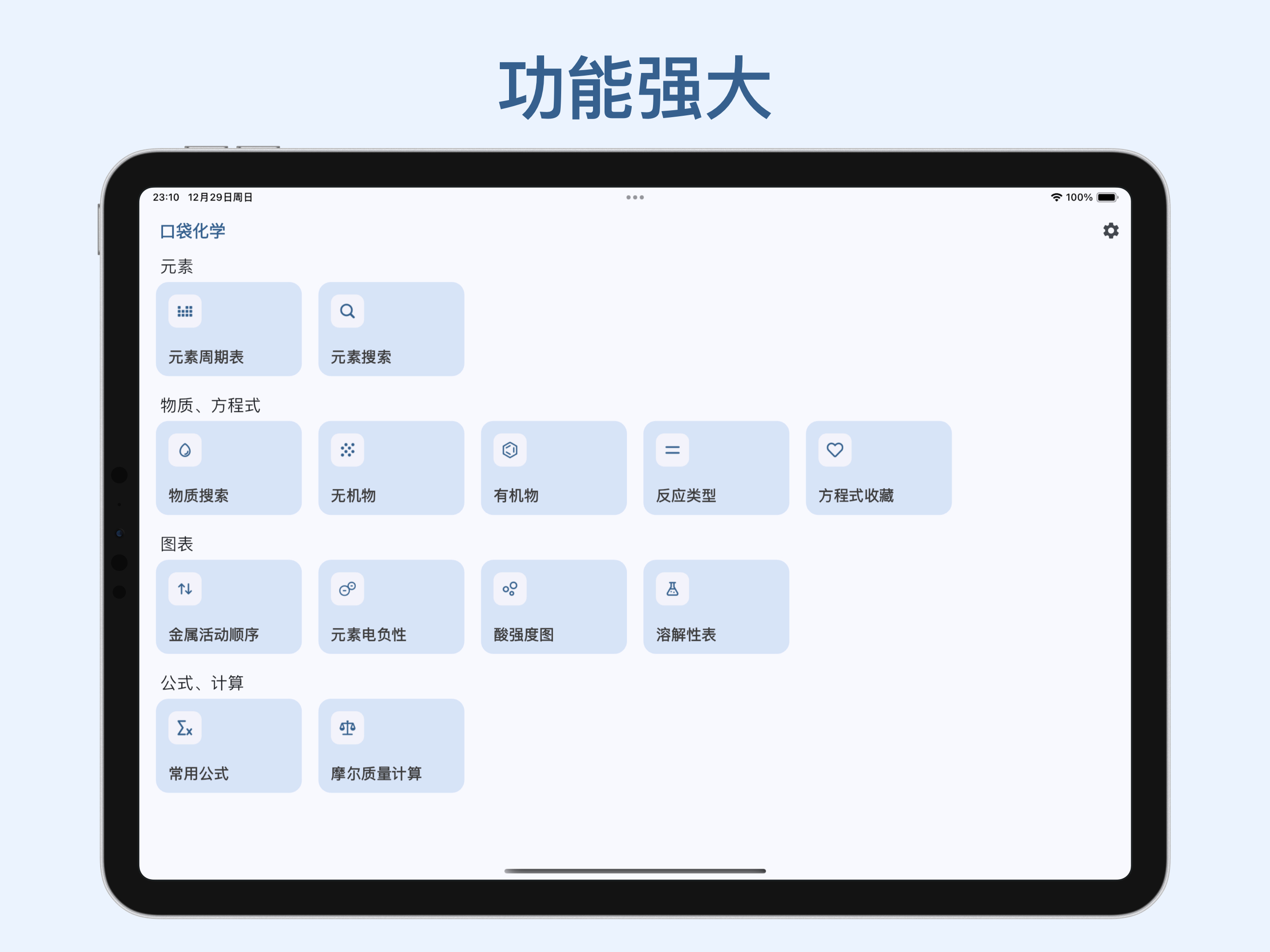Click the inorganic compounds dots icon
The image size is (1270, 952).
coord(347,451)
